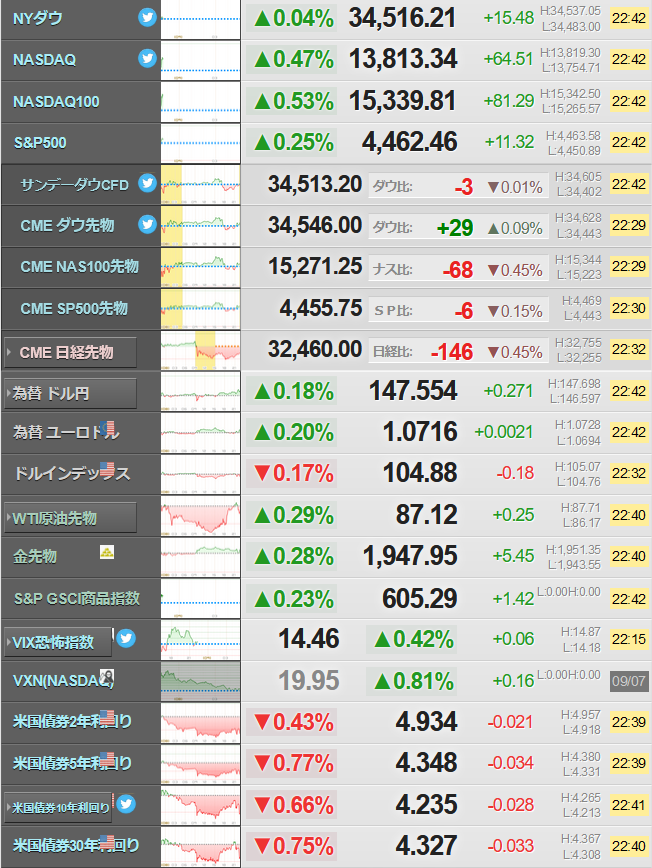Click the Twitter icon next to CME ダウ先物
This screenshot has height=868, width=652.
(147, 224)
